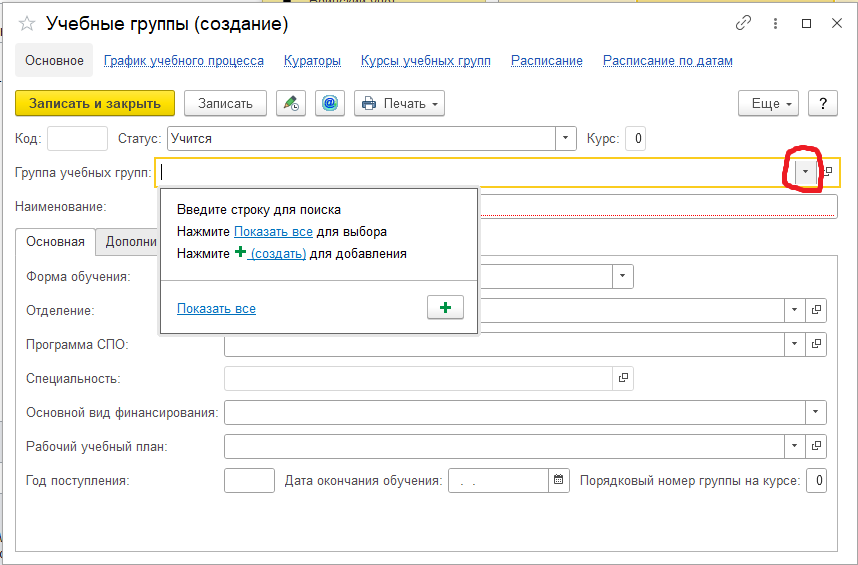Click the @ email toolbar icon
The height and width of the screenshot is (565, 858).
click(330, 103)
